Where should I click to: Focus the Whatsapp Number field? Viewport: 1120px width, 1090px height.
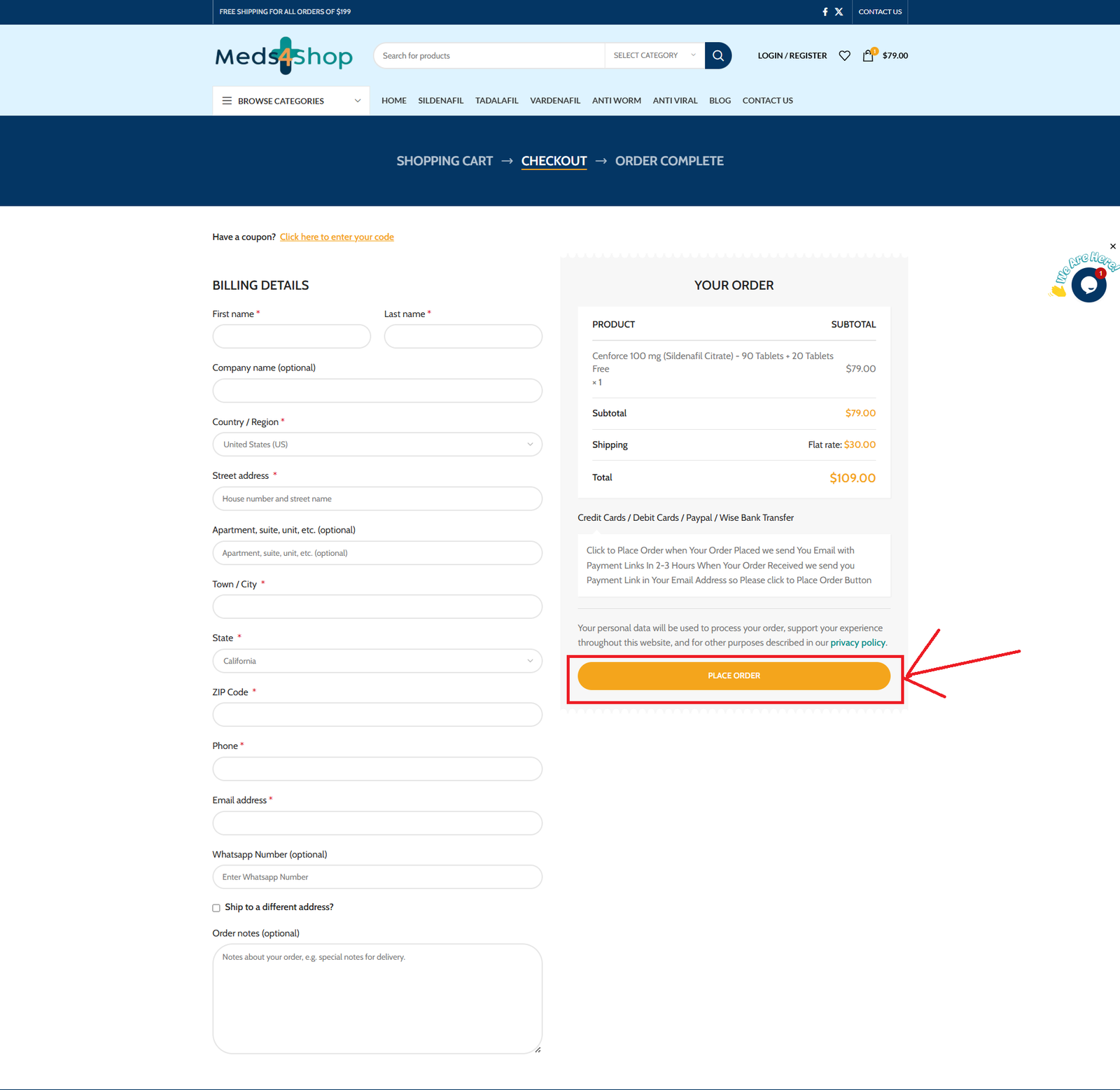(x=377, y=877)
